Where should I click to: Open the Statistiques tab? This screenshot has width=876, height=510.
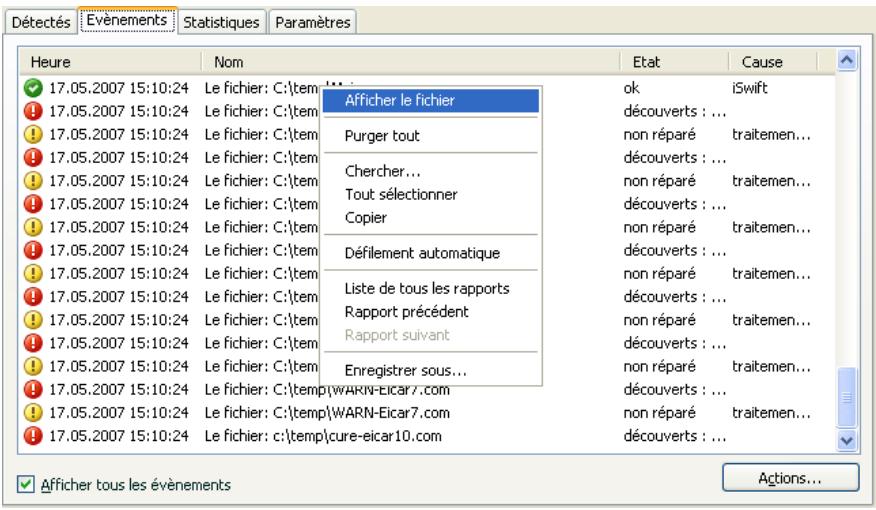click(x=221, y=22)
